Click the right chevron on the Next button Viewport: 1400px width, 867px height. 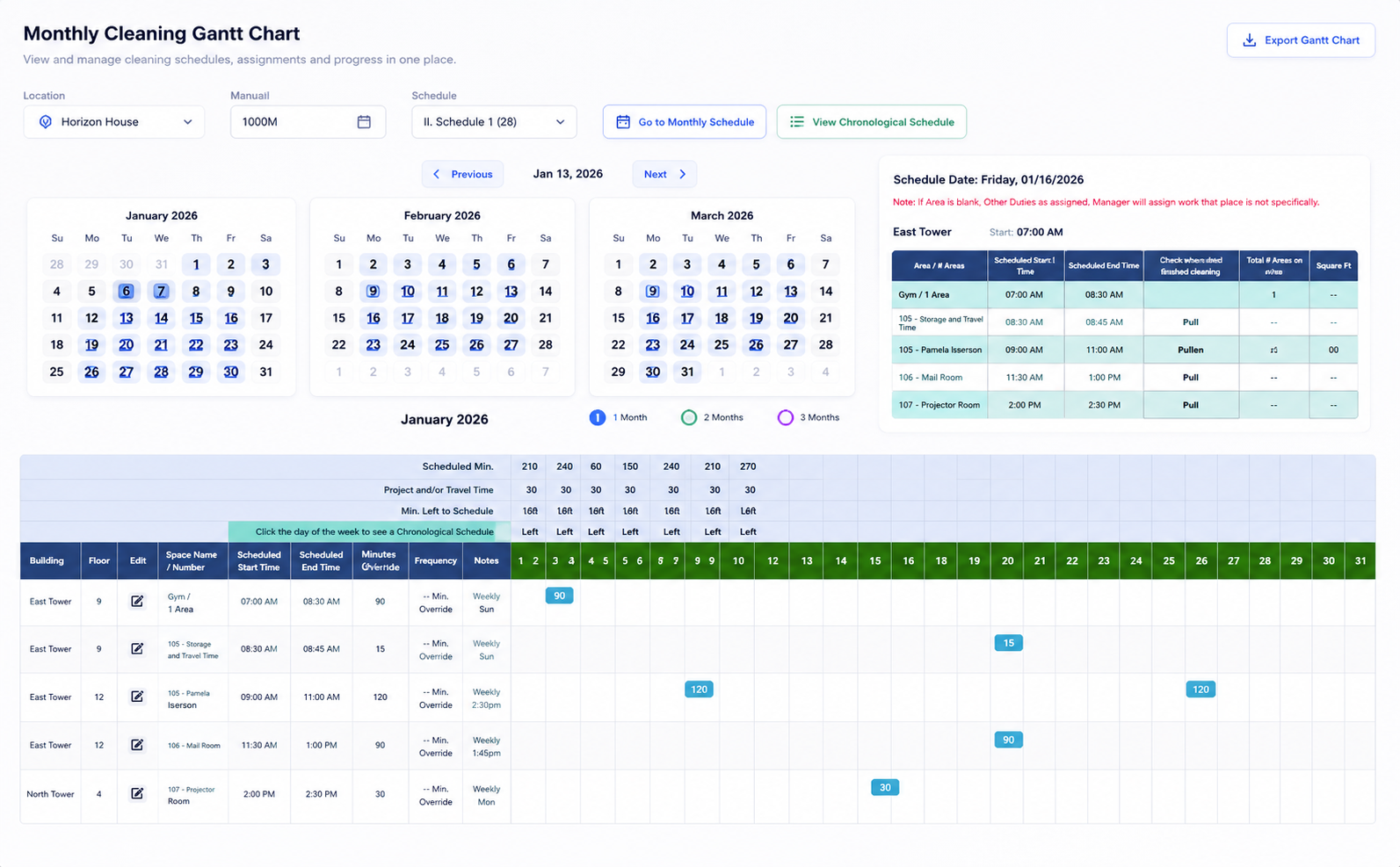coord(682,174)
